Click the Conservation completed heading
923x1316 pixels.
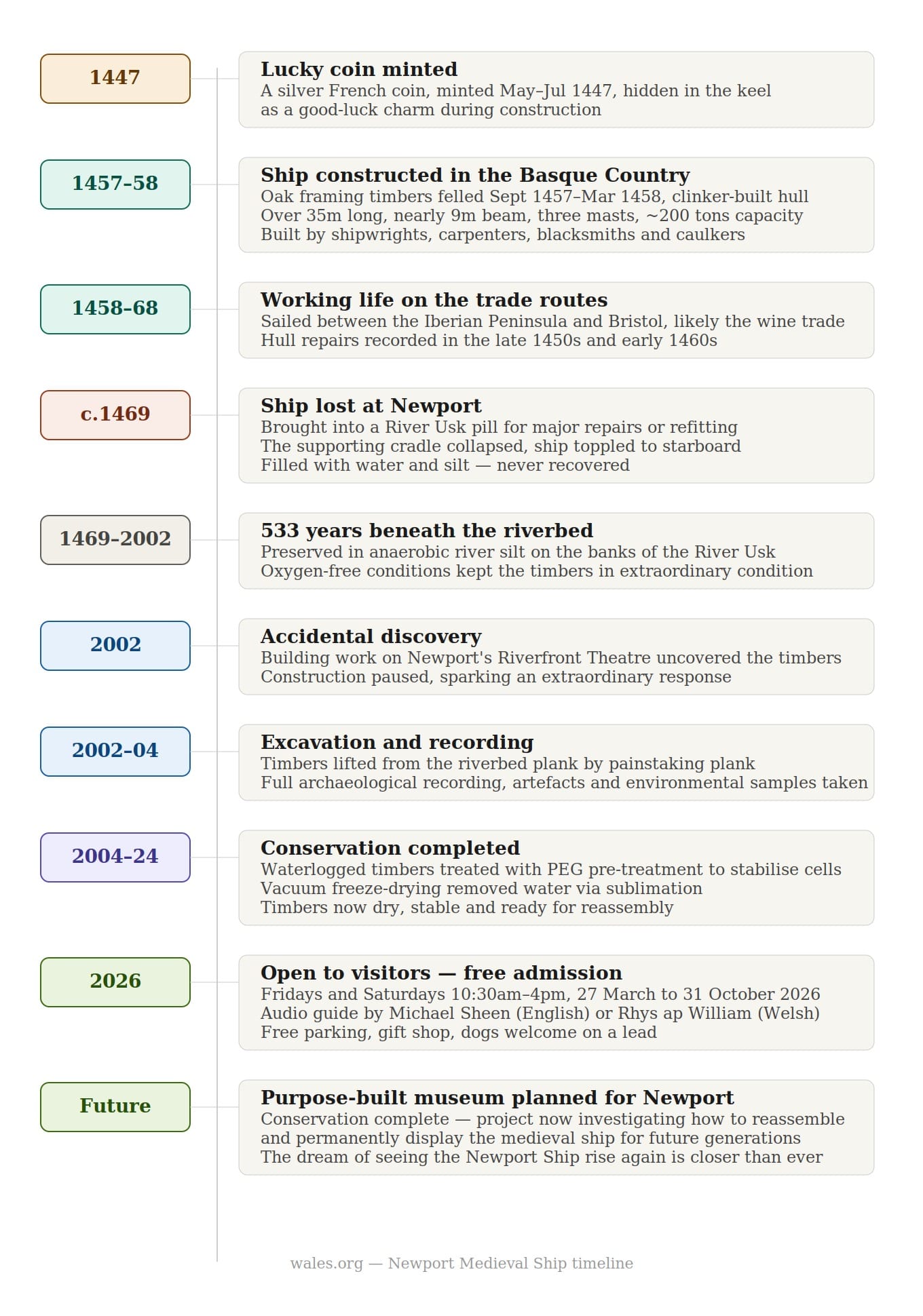(x=390, y=848)
